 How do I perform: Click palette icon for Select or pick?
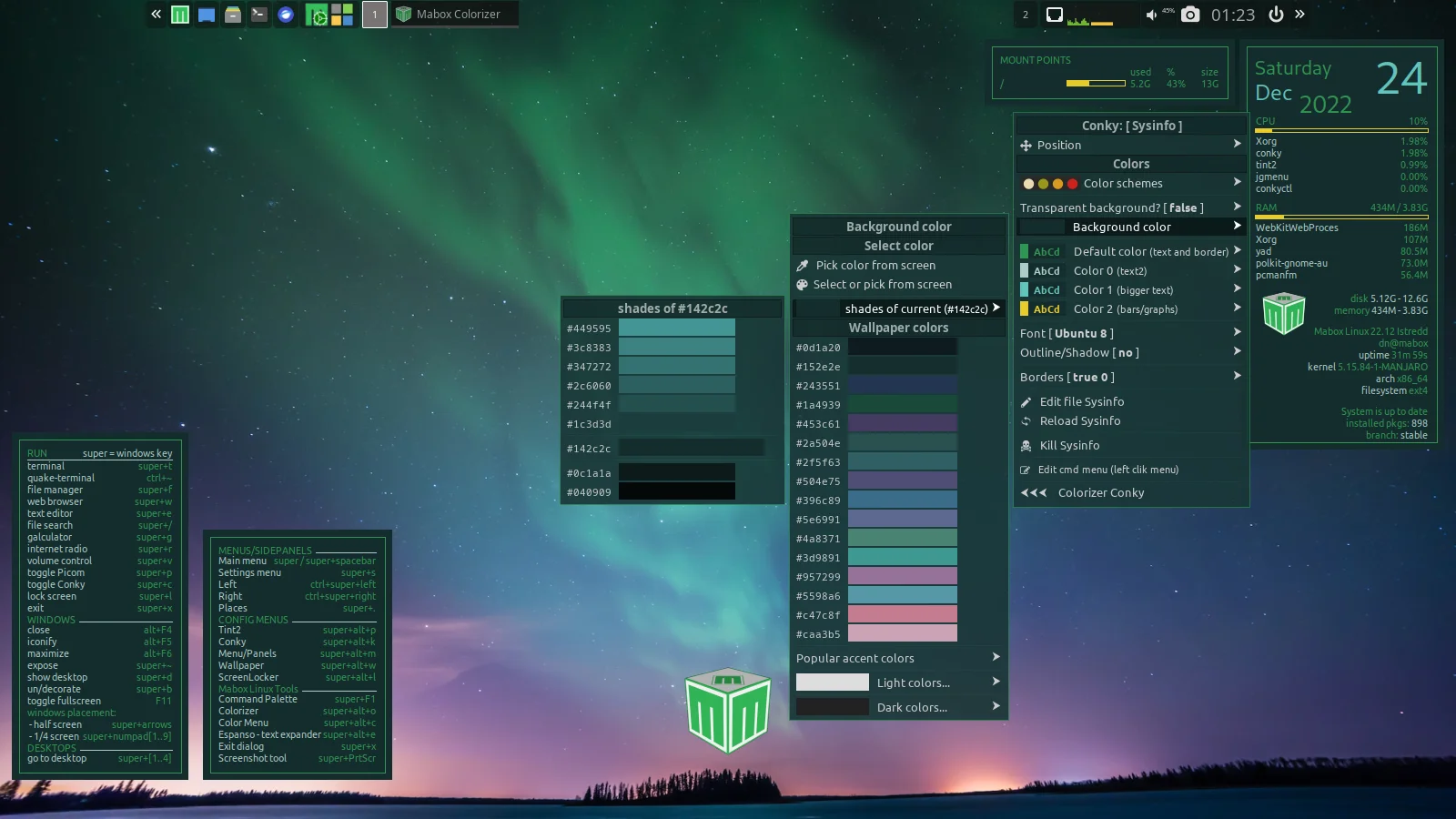803,285
